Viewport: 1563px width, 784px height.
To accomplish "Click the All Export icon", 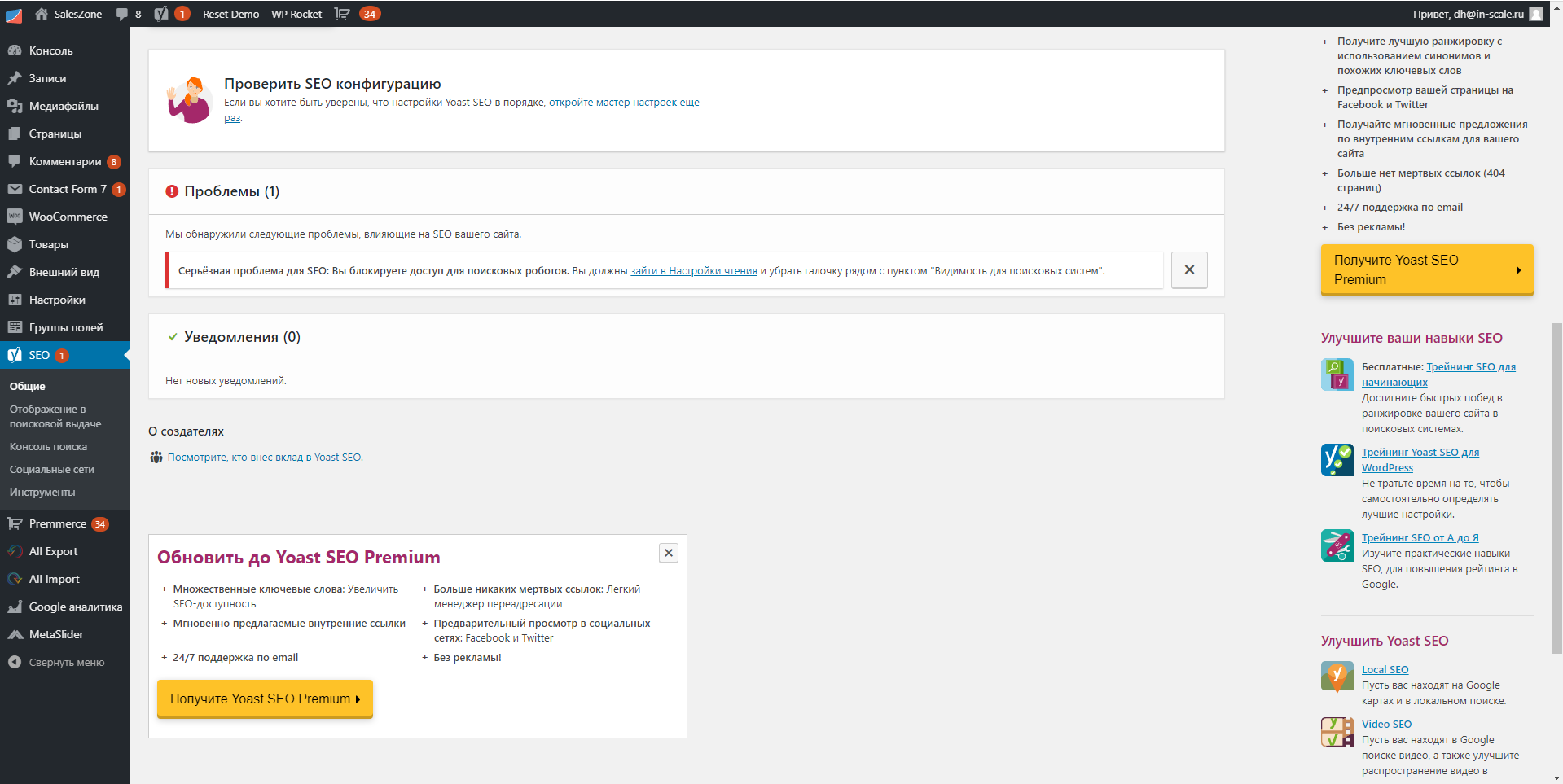I will click(15, 551).
